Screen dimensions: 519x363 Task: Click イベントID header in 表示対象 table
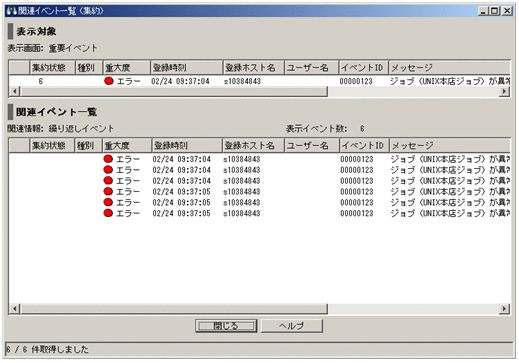click(x=364, y=68)
